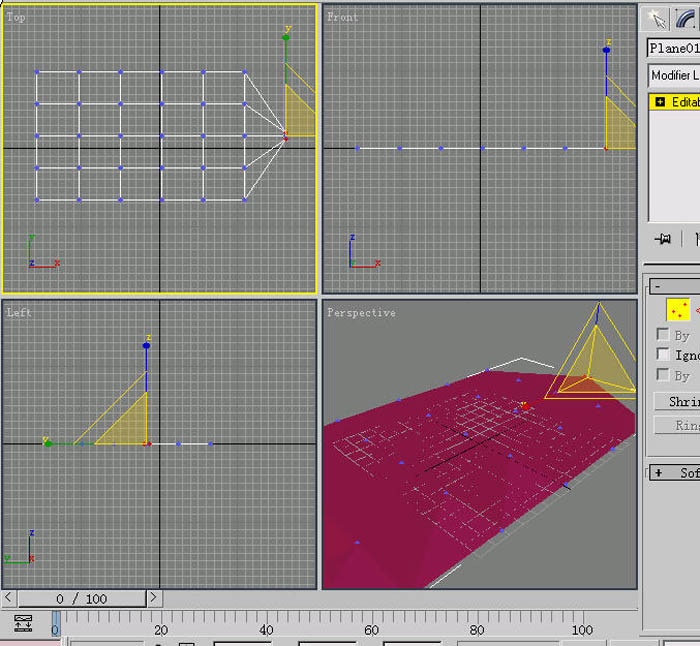Click the red selected vertex in Perspective viewport
700x646 pixels.
(x=525, y=406)
